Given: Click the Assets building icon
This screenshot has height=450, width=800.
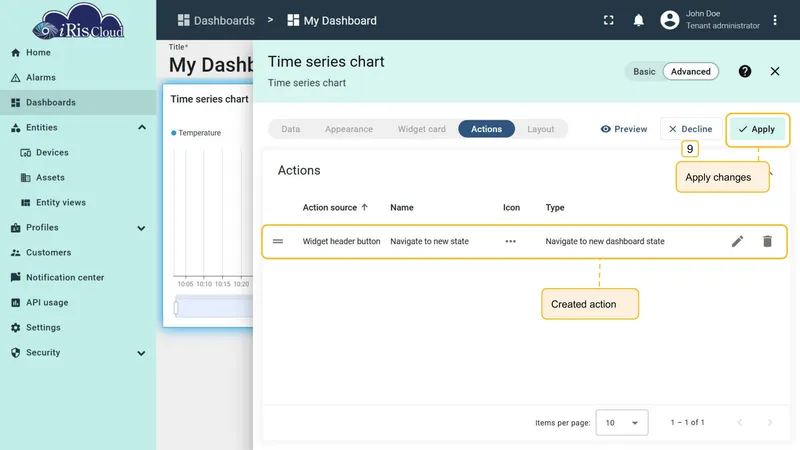Looking at the screenshot, I should pyautogui.click(x=26, y=178).
